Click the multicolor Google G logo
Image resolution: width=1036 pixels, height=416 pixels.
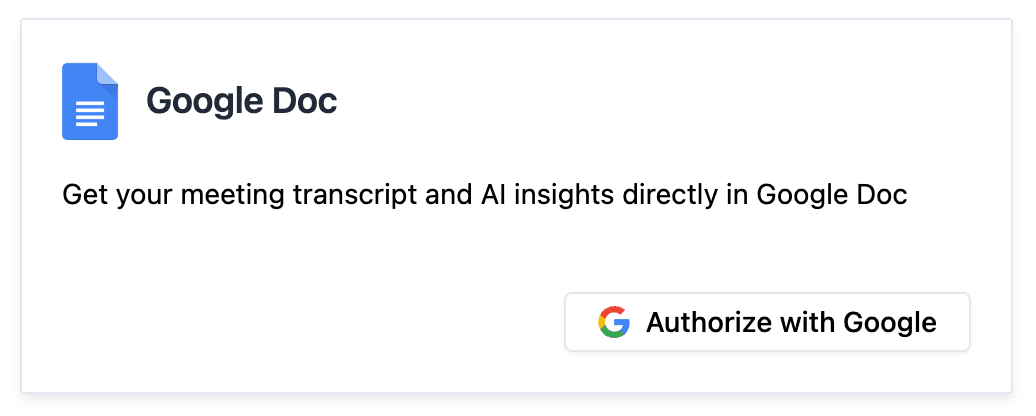(614, 322)
